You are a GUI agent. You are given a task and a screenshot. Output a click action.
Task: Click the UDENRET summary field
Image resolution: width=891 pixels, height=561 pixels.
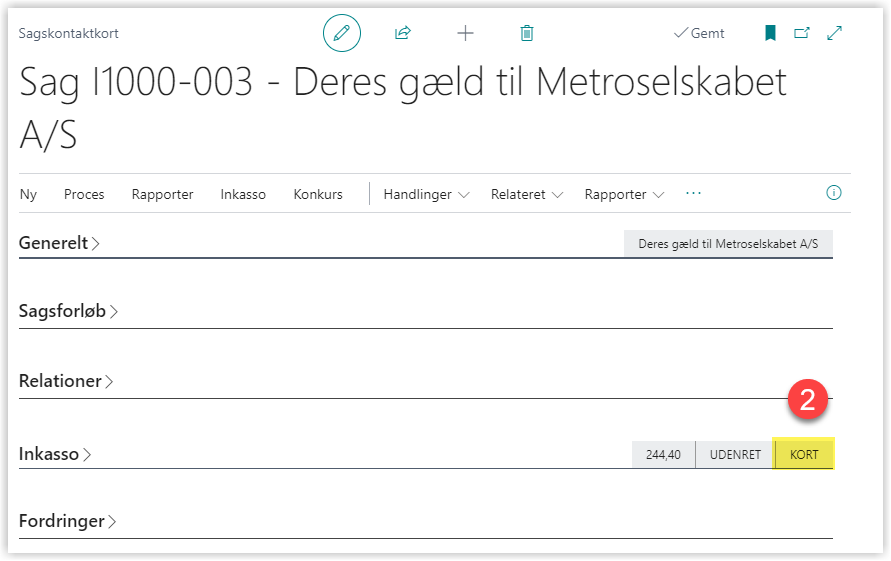point(735,455)
